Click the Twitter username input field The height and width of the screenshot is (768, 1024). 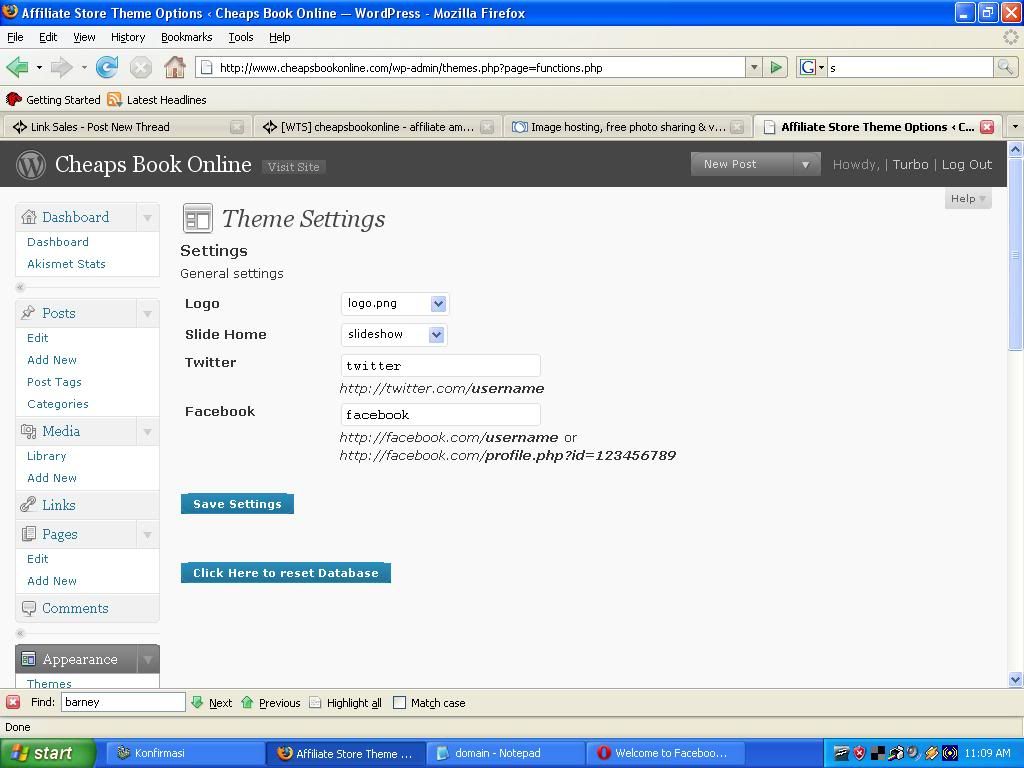pyautogui.click(x=440, y=366)
